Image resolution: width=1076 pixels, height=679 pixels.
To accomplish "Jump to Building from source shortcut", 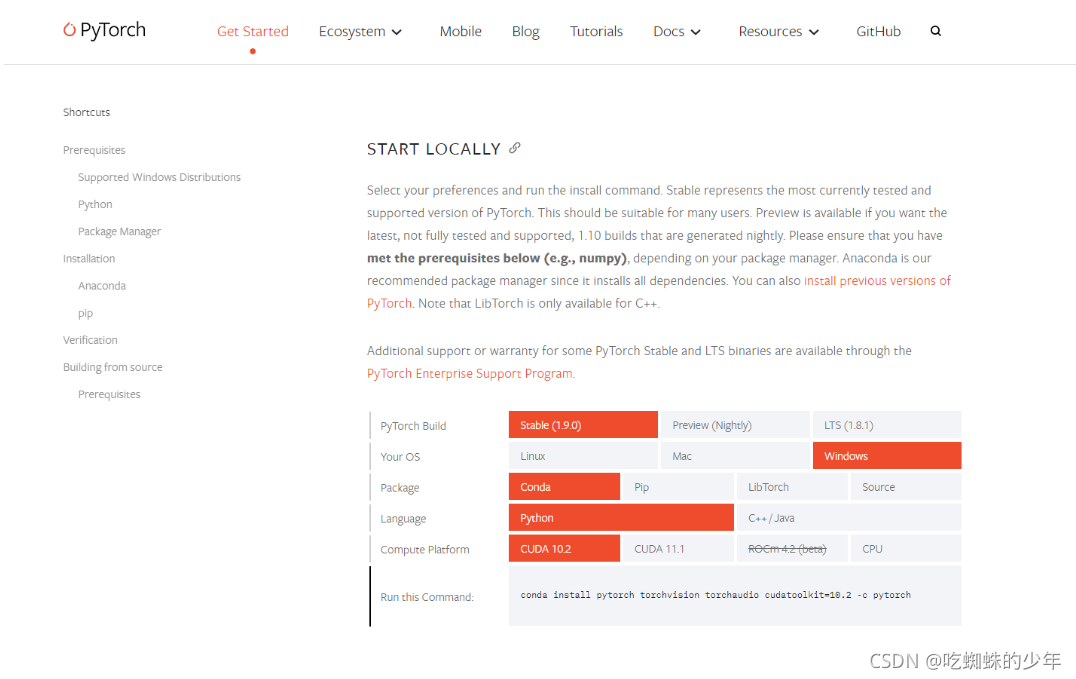I will [113, 367].
